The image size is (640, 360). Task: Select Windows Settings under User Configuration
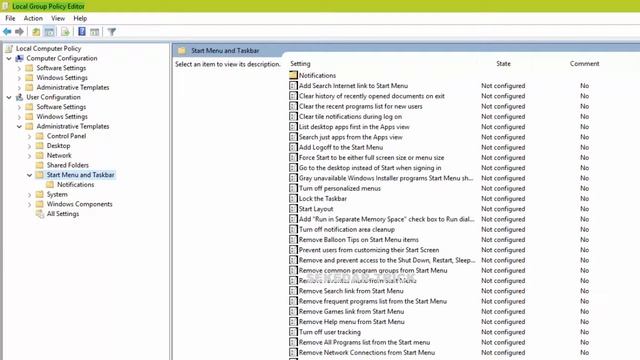[62, 116]
